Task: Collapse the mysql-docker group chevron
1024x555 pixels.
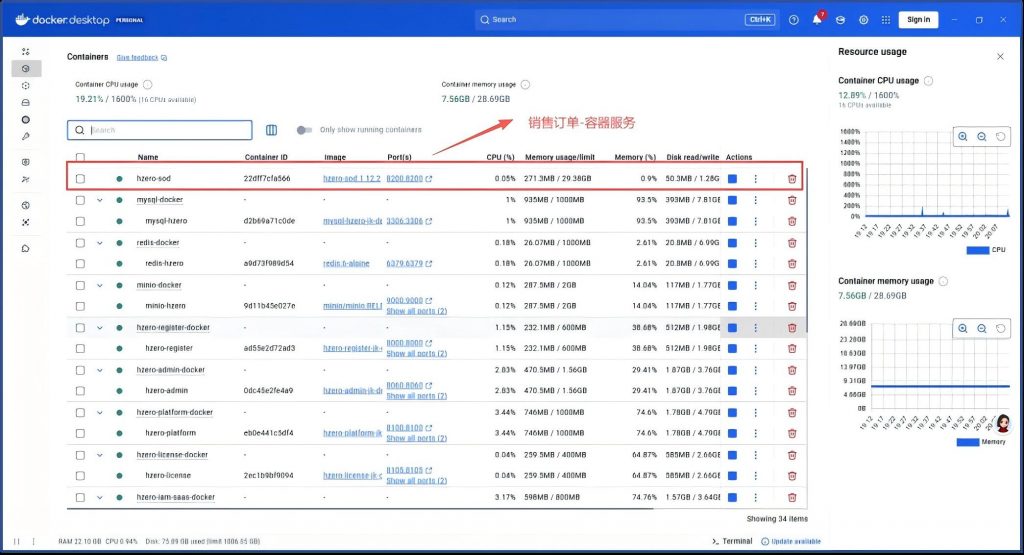Action: (100, 200)
